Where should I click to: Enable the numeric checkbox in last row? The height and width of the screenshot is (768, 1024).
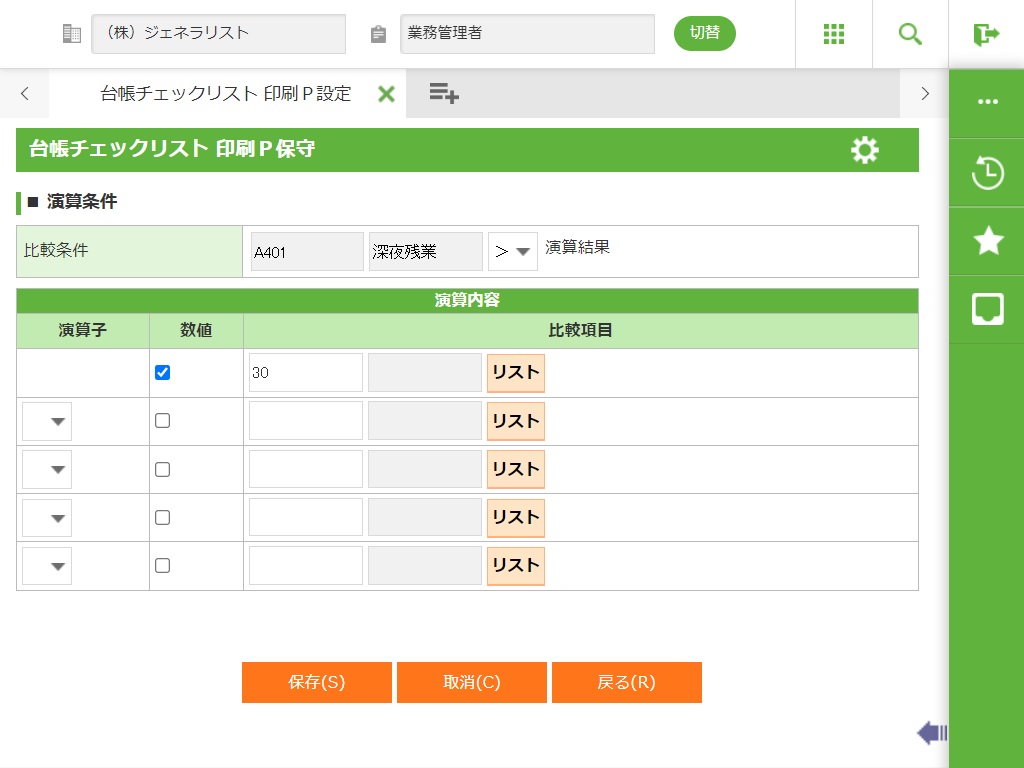pos(163,565)
